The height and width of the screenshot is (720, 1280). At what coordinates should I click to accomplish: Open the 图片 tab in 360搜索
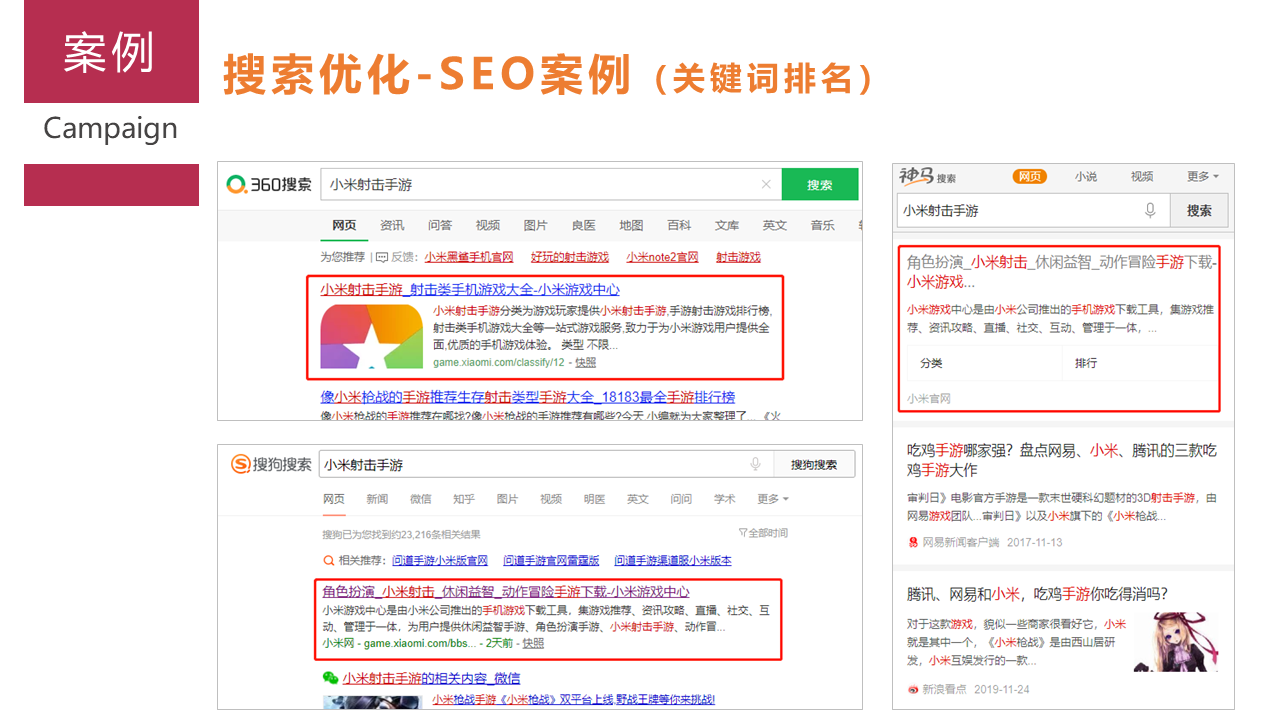[x=536, y=225]
